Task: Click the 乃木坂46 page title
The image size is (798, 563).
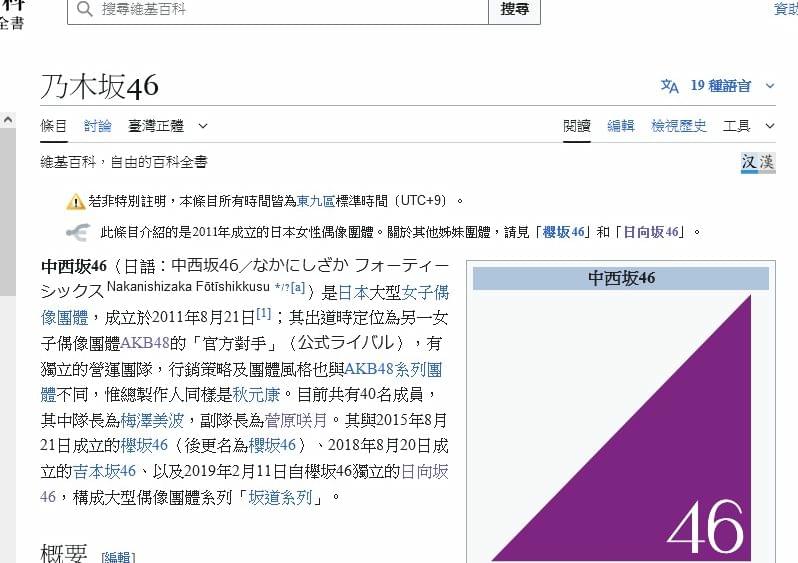Action: (x=99, y=86)
